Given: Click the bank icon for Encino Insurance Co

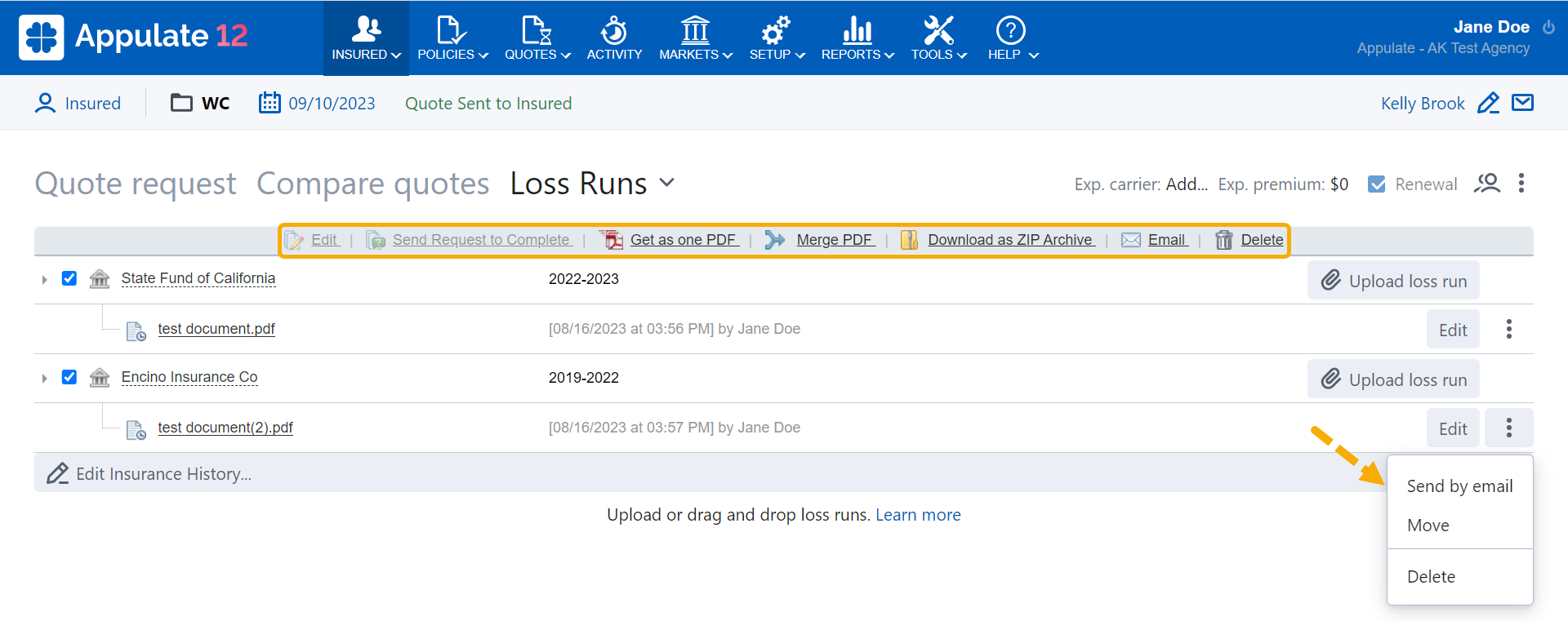Looking at the screenshot, I should point(100,377).
